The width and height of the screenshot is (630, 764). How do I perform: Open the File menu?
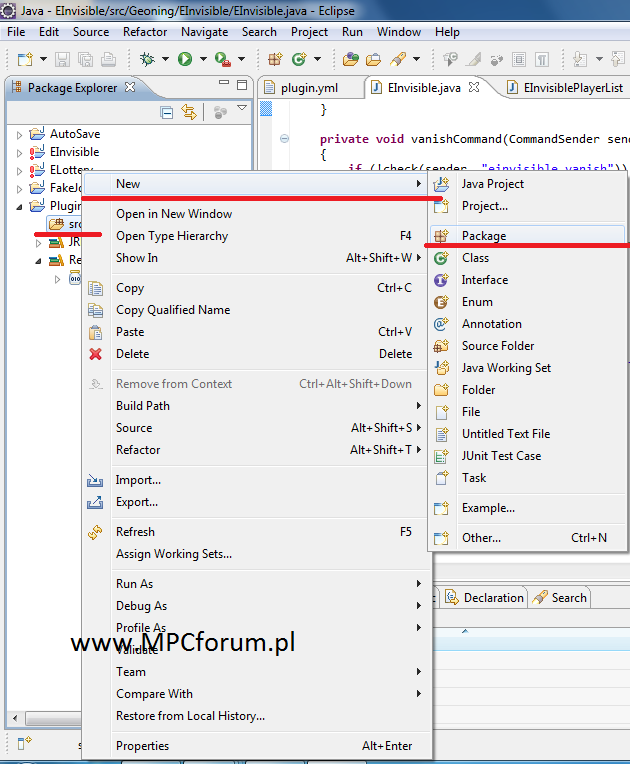[x=16, y=32]
